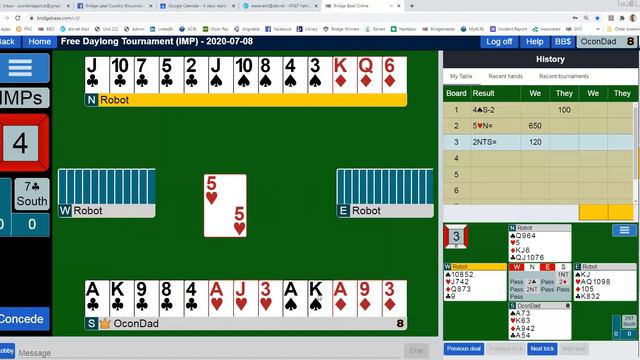This screenshot has width=640, height=360.
Task: Click the Log off button
Action: pyautogui.click(x=499, y=41)
